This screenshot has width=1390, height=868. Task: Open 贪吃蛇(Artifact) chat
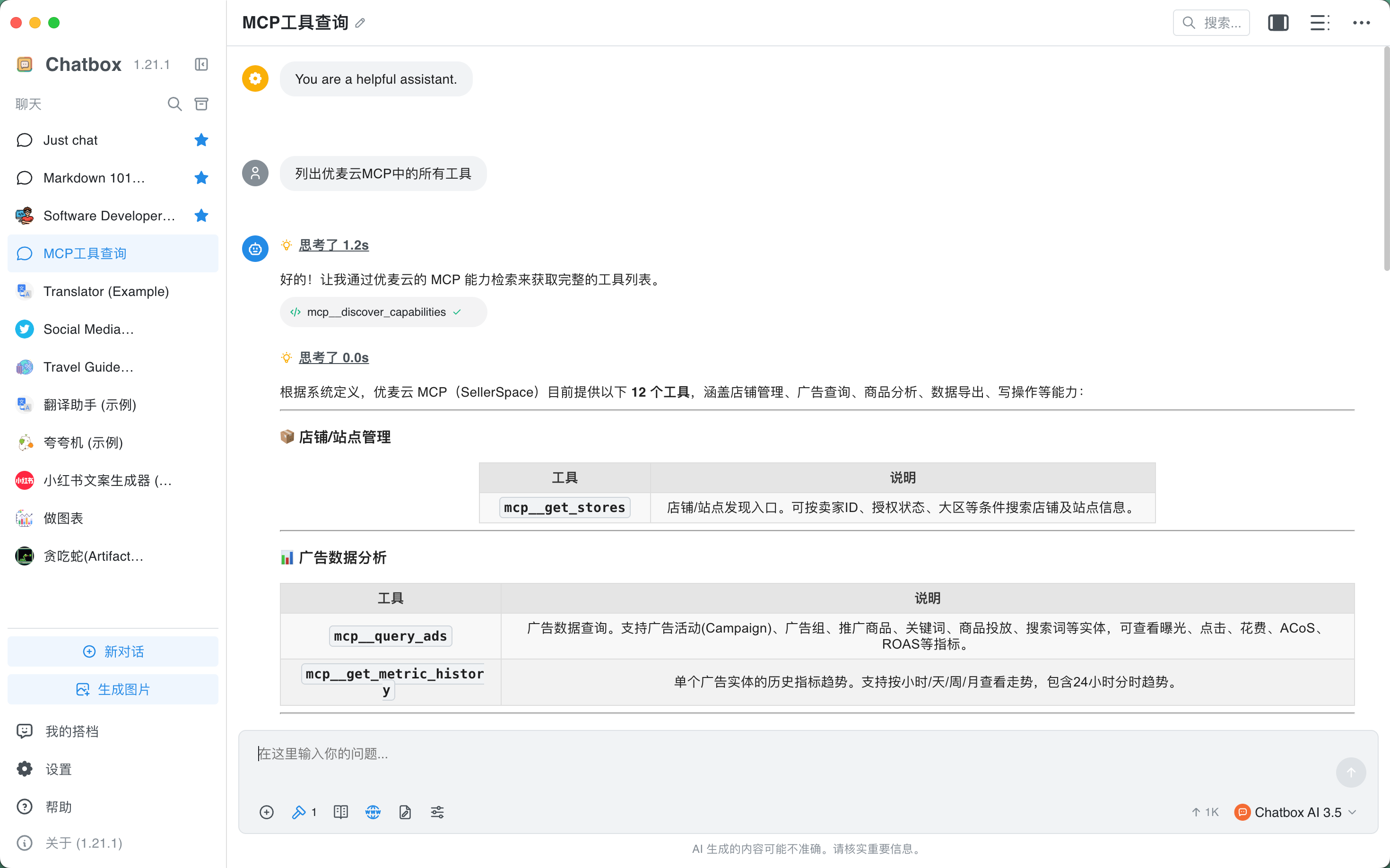[x=113, y=556]
